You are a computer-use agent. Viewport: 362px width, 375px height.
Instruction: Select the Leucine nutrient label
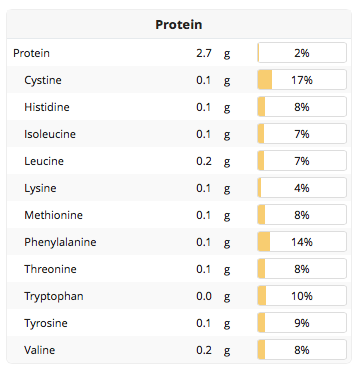44,161
